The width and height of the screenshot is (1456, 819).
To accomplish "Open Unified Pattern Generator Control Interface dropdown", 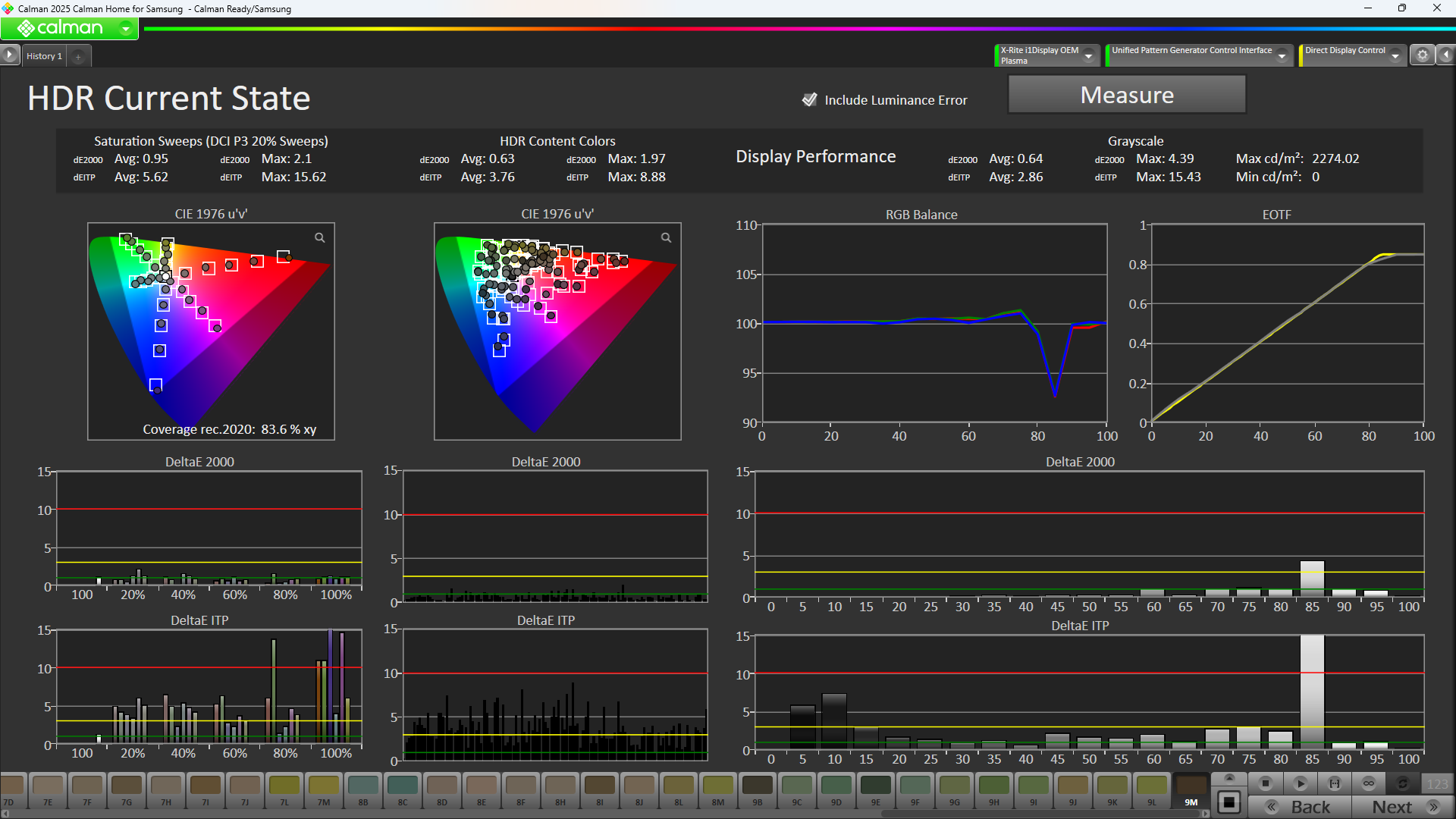I will pyautogui.click(x=1282, y=55).
